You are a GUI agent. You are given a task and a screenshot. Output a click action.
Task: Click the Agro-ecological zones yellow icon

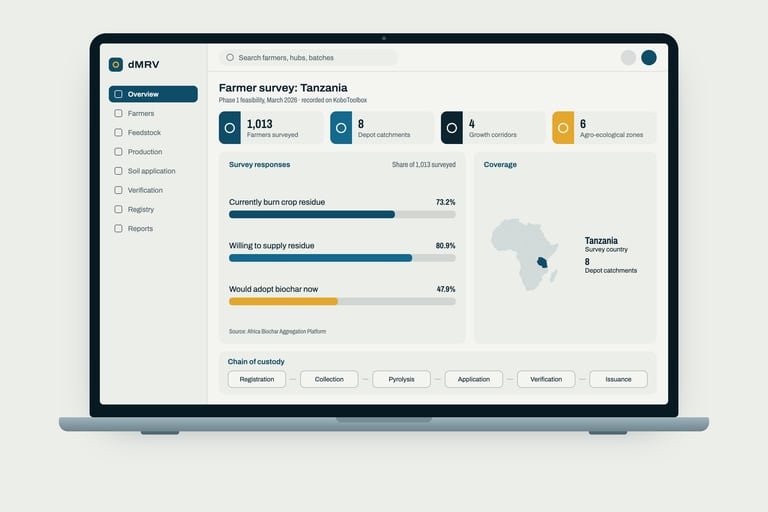[563, 128]
